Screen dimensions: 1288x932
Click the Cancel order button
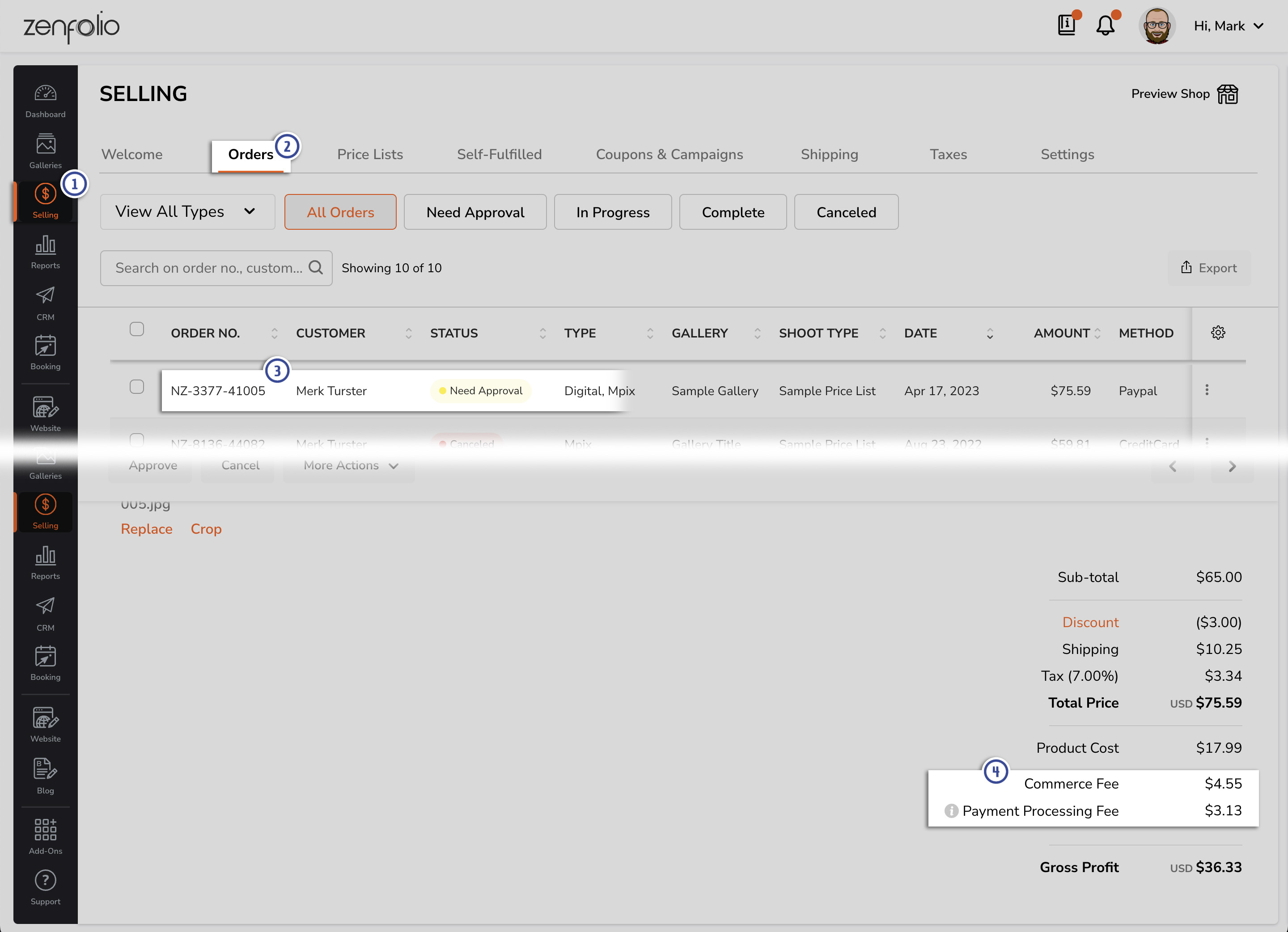[x=240, y=465]
